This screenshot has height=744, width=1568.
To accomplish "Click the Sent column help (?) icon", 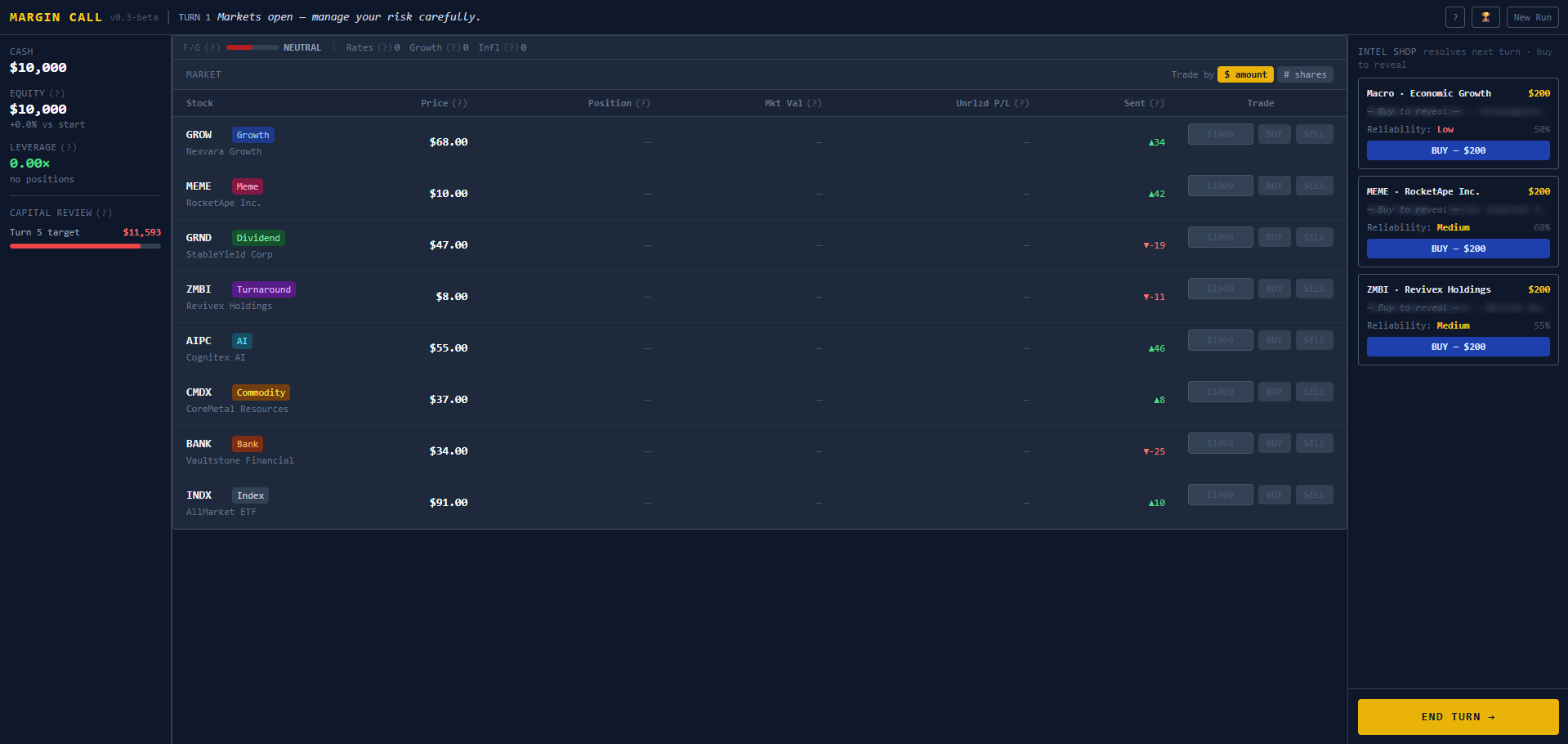I will point(1156,103).
